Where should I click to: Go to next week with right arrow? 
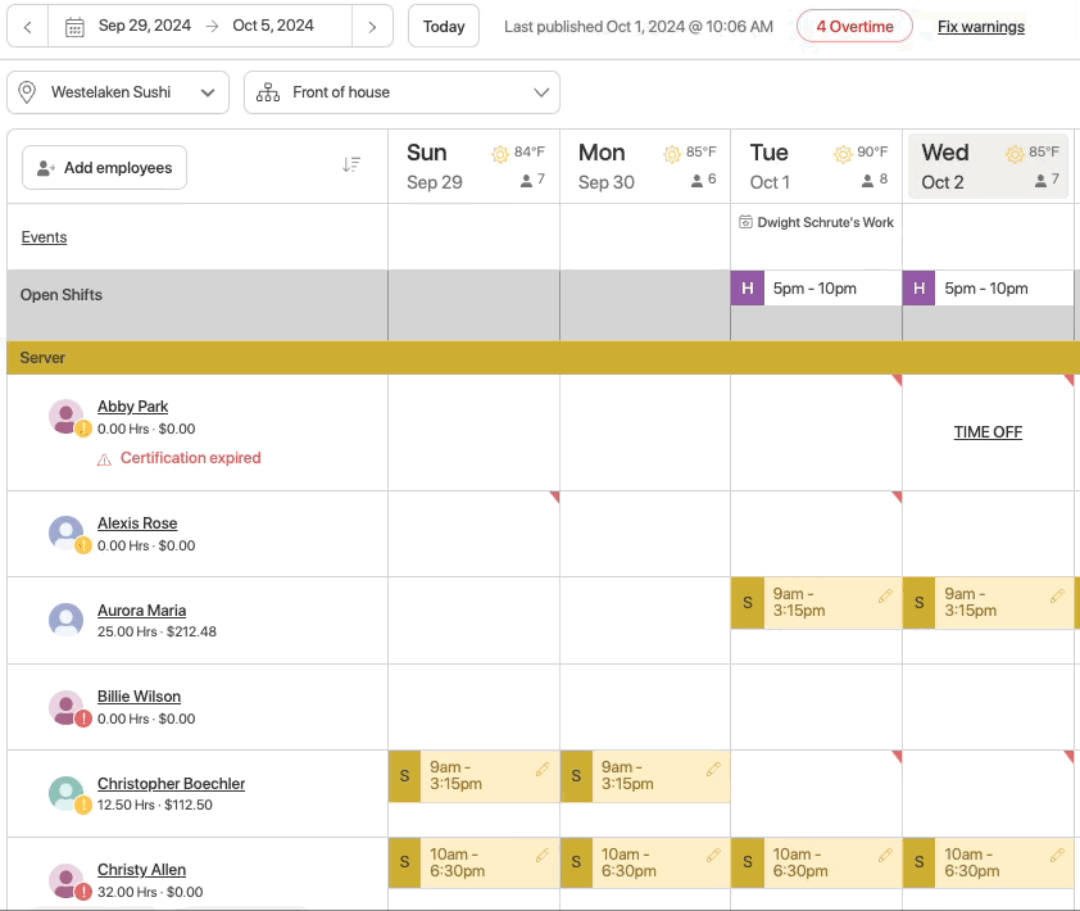coord(372,27)
